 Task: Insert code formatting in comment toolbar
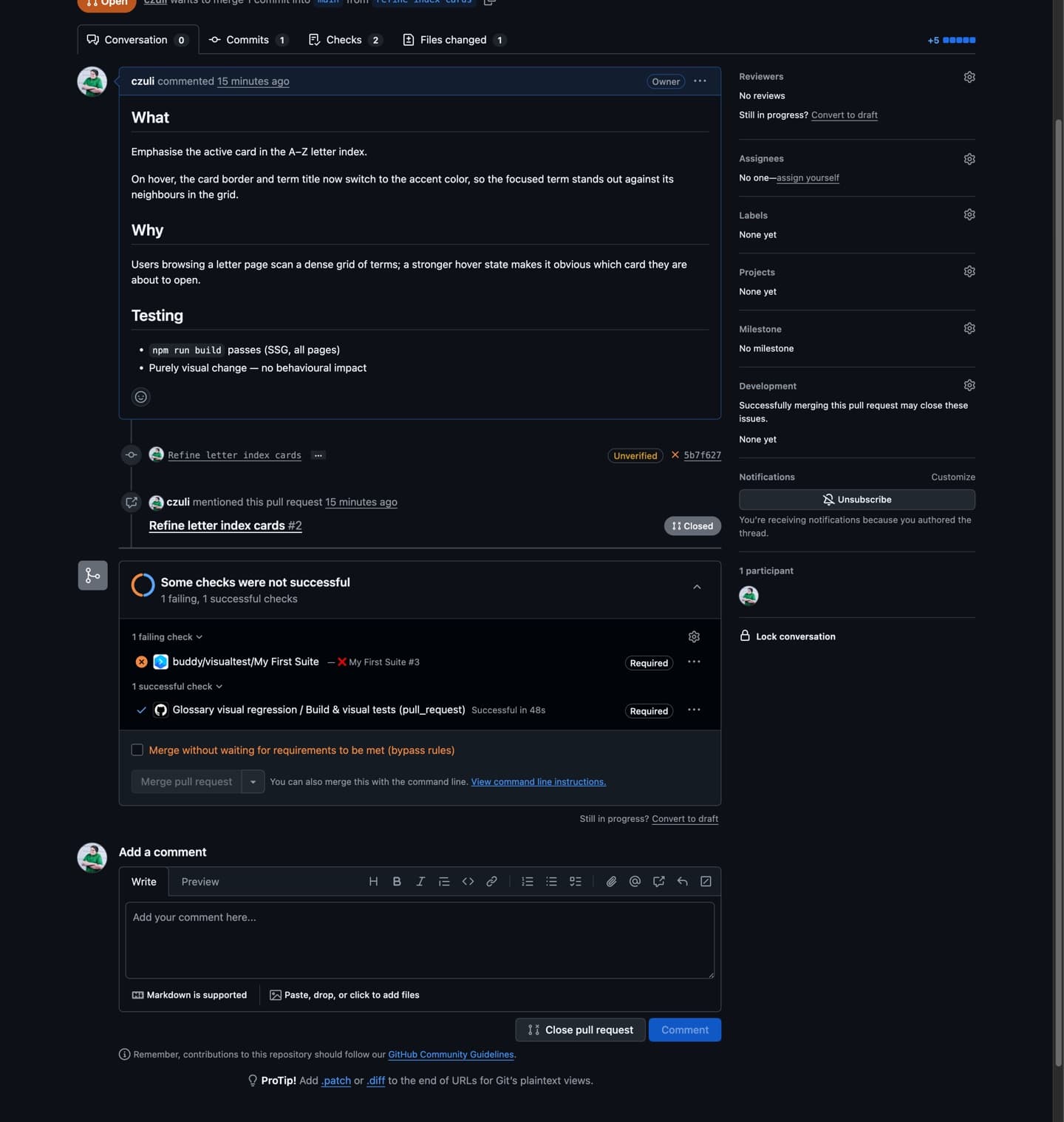468,881
